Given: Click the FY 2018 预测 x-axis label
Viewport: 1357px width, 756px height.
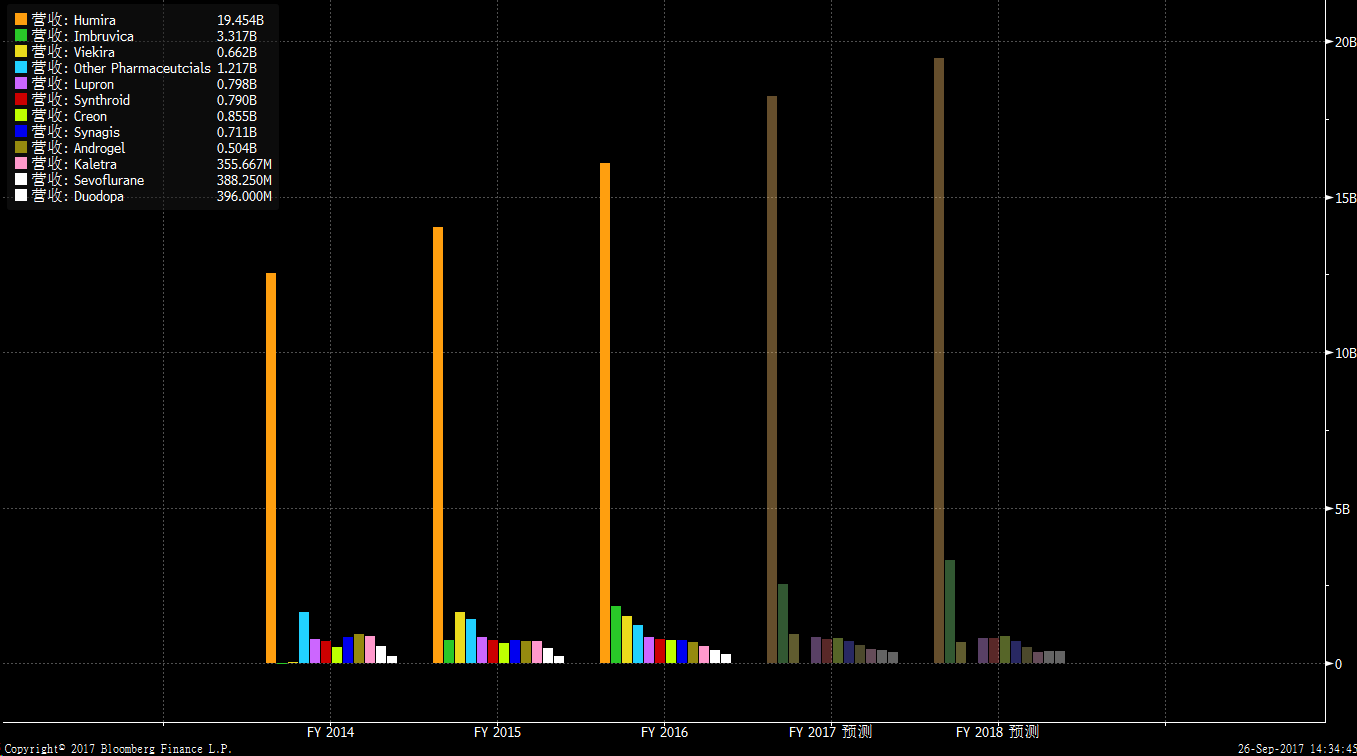Looking at the screenshot, I should pyautogui.click(x=997, y=732).
